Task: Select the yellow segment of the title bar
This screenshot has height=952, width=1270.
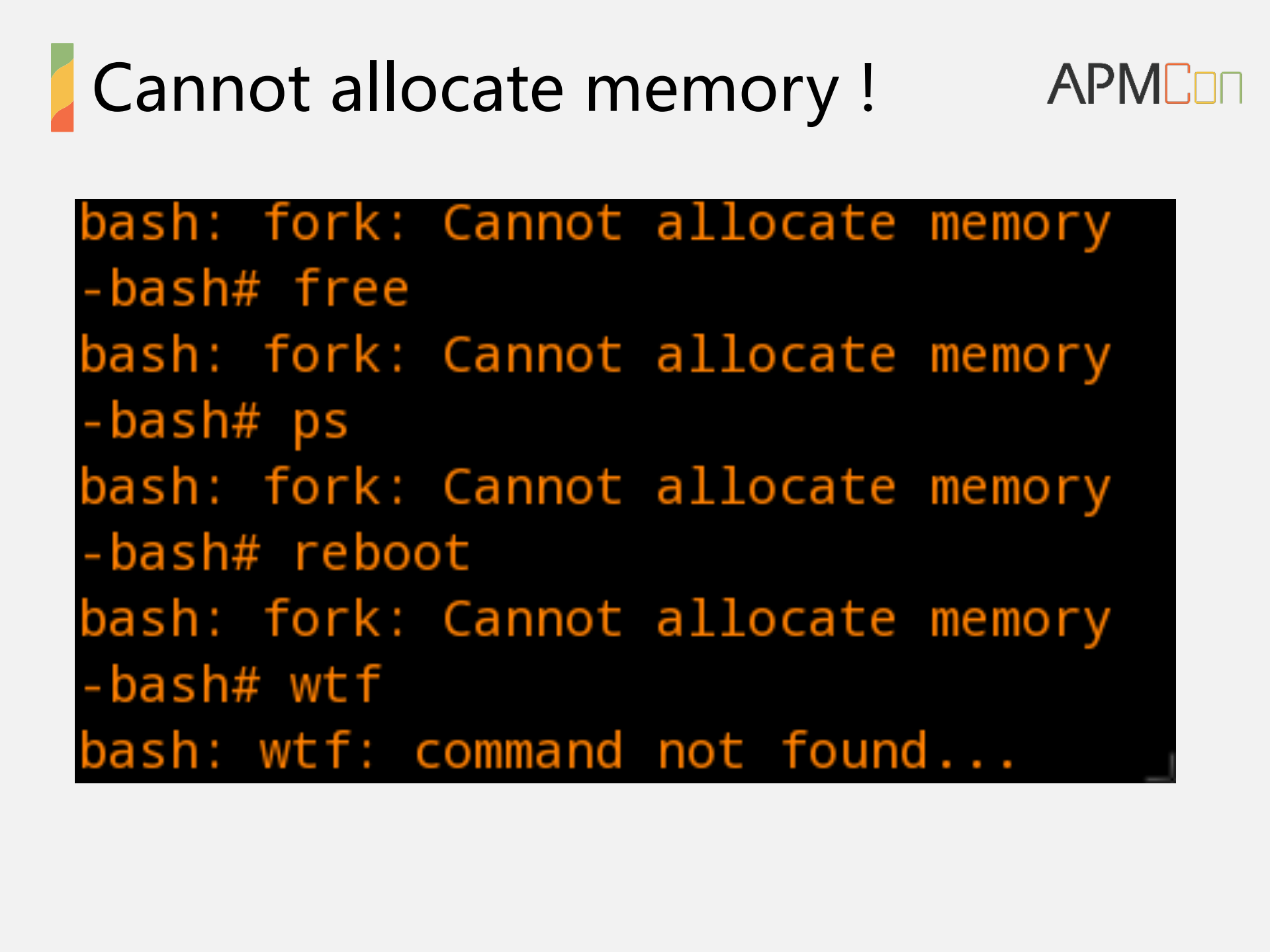Action: [x=62, y=87]
